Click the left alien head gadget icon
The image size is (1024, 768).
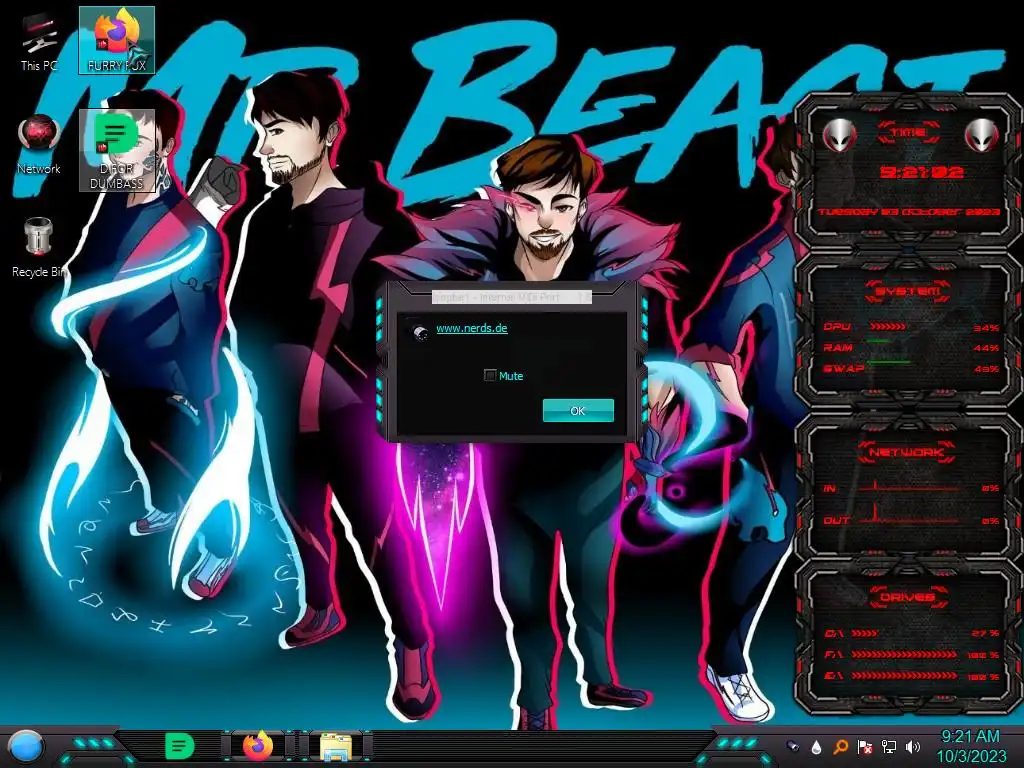click(x=839, y=135)
